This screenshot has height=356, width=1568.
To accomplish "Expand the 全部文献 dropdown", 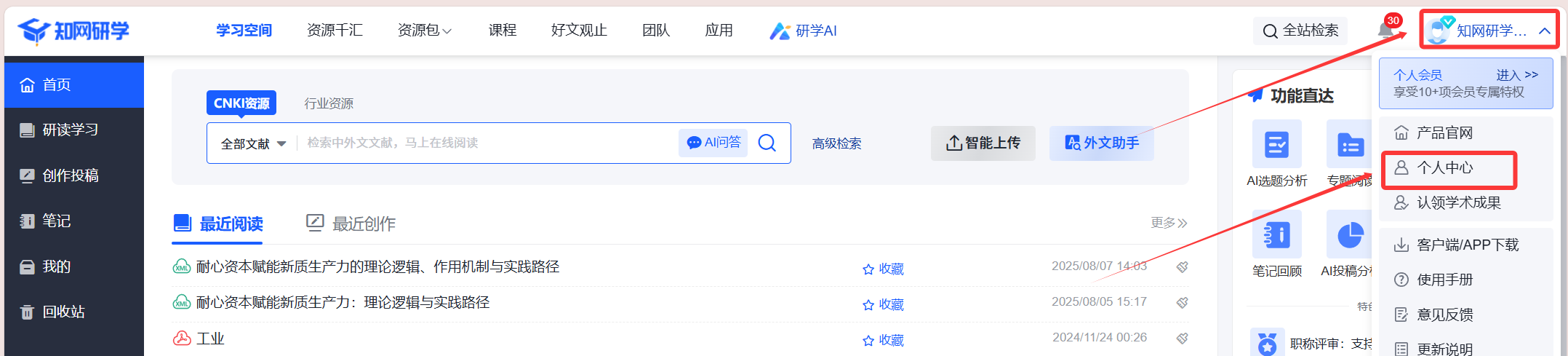I will point(253,144).
